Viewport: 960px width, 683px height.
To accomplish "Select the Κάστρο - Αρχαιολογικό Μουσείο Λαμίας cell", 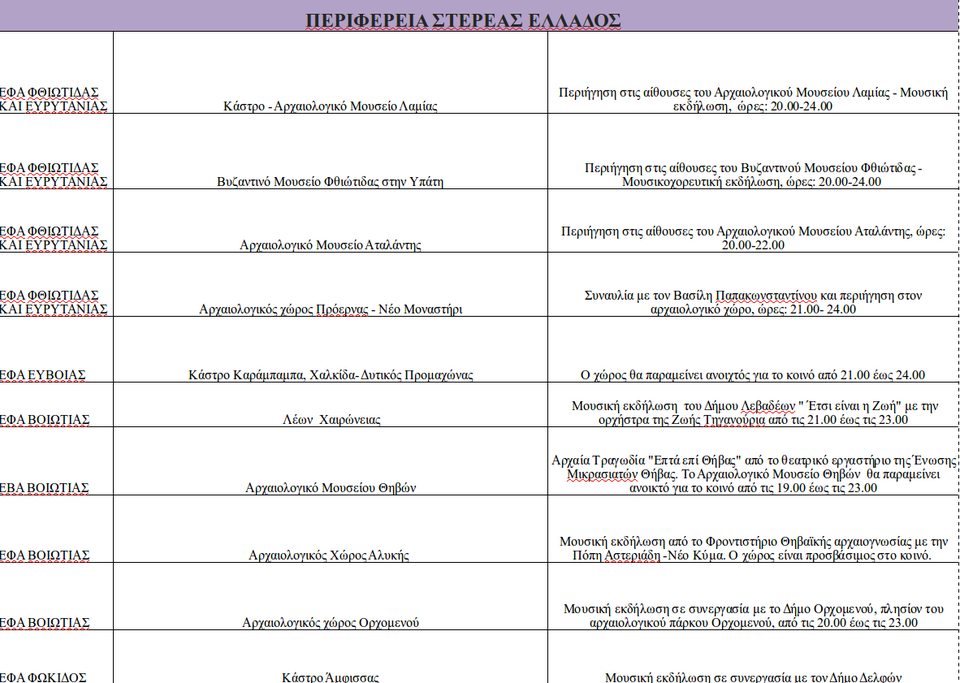I will 330,106.
